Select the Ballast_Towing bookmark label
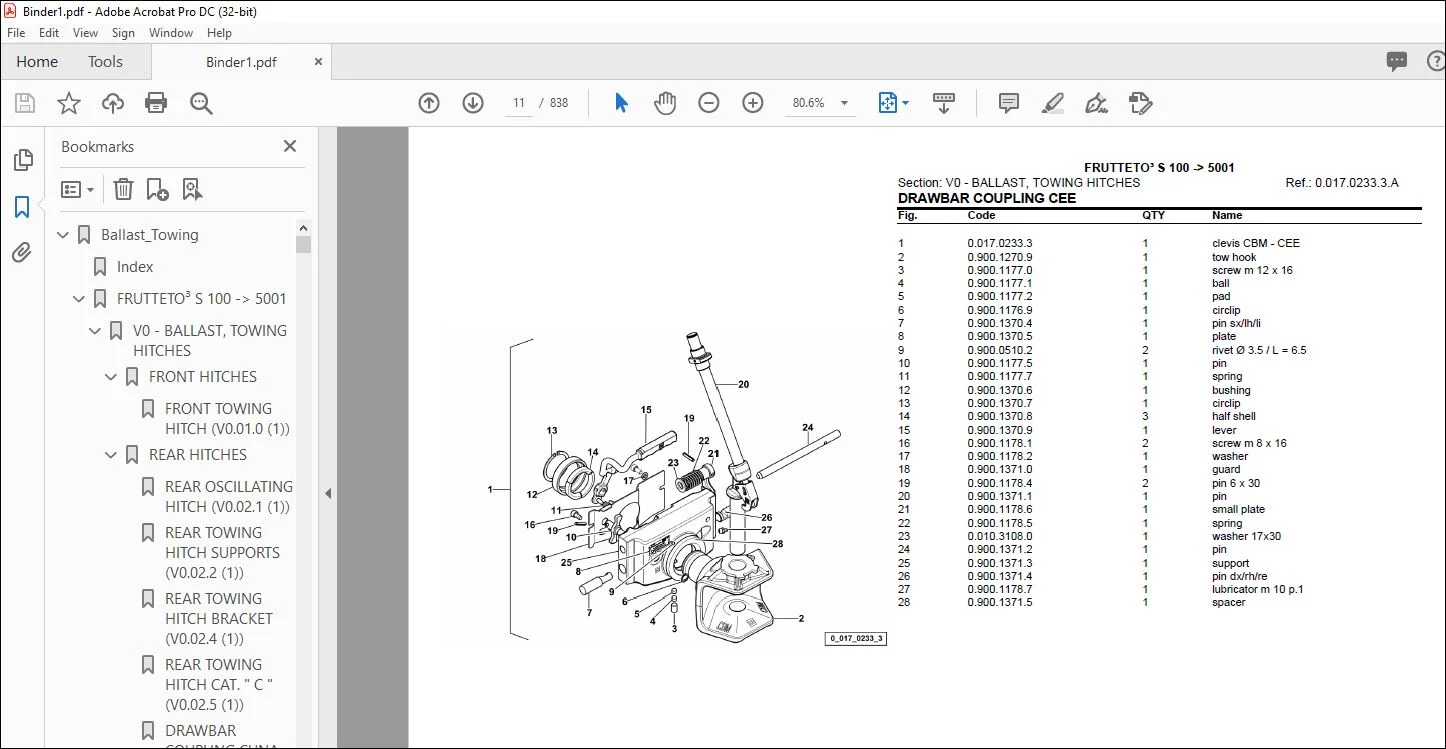 (x=150, y=235)
